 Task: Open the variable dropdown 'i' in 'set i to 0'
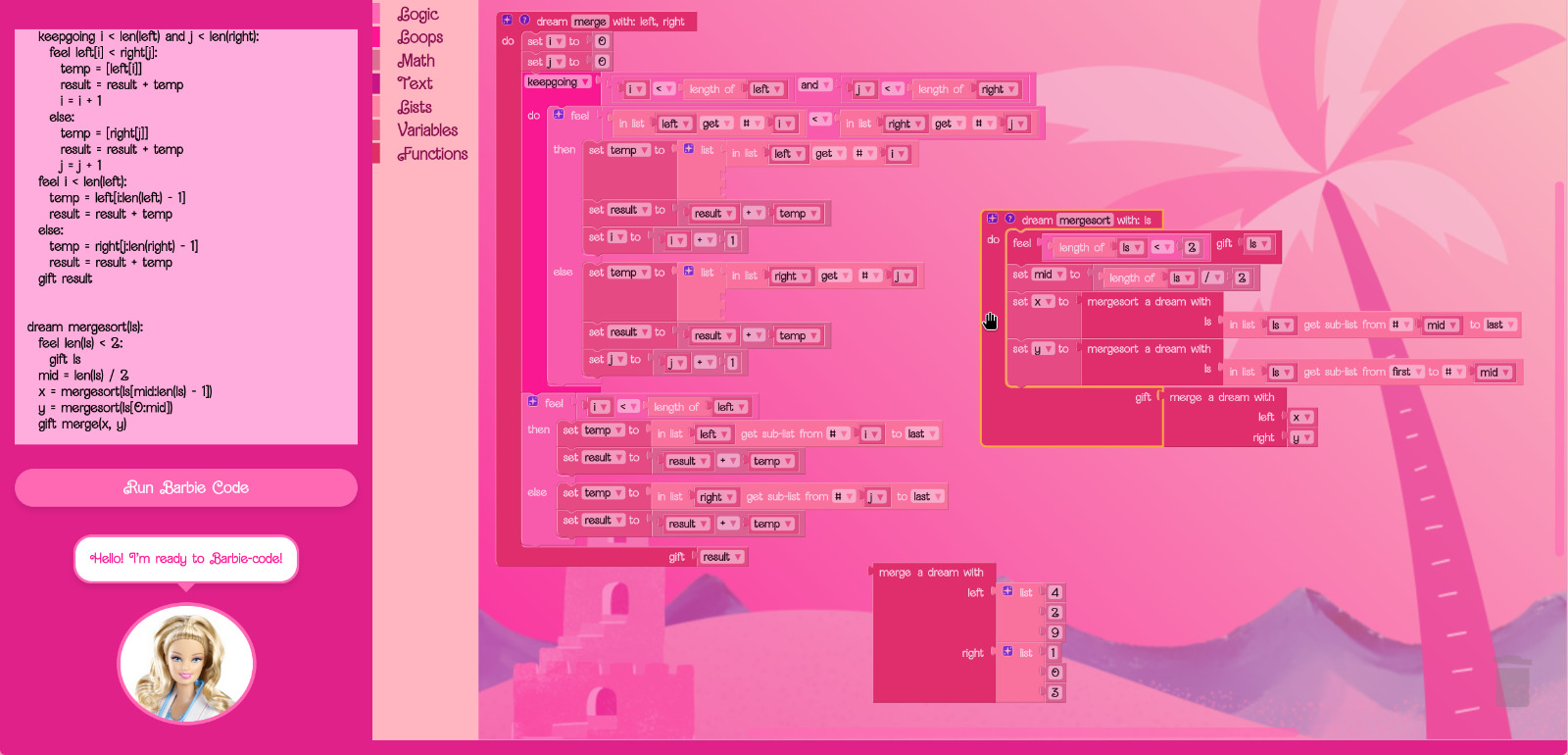(x=556, y=41)
